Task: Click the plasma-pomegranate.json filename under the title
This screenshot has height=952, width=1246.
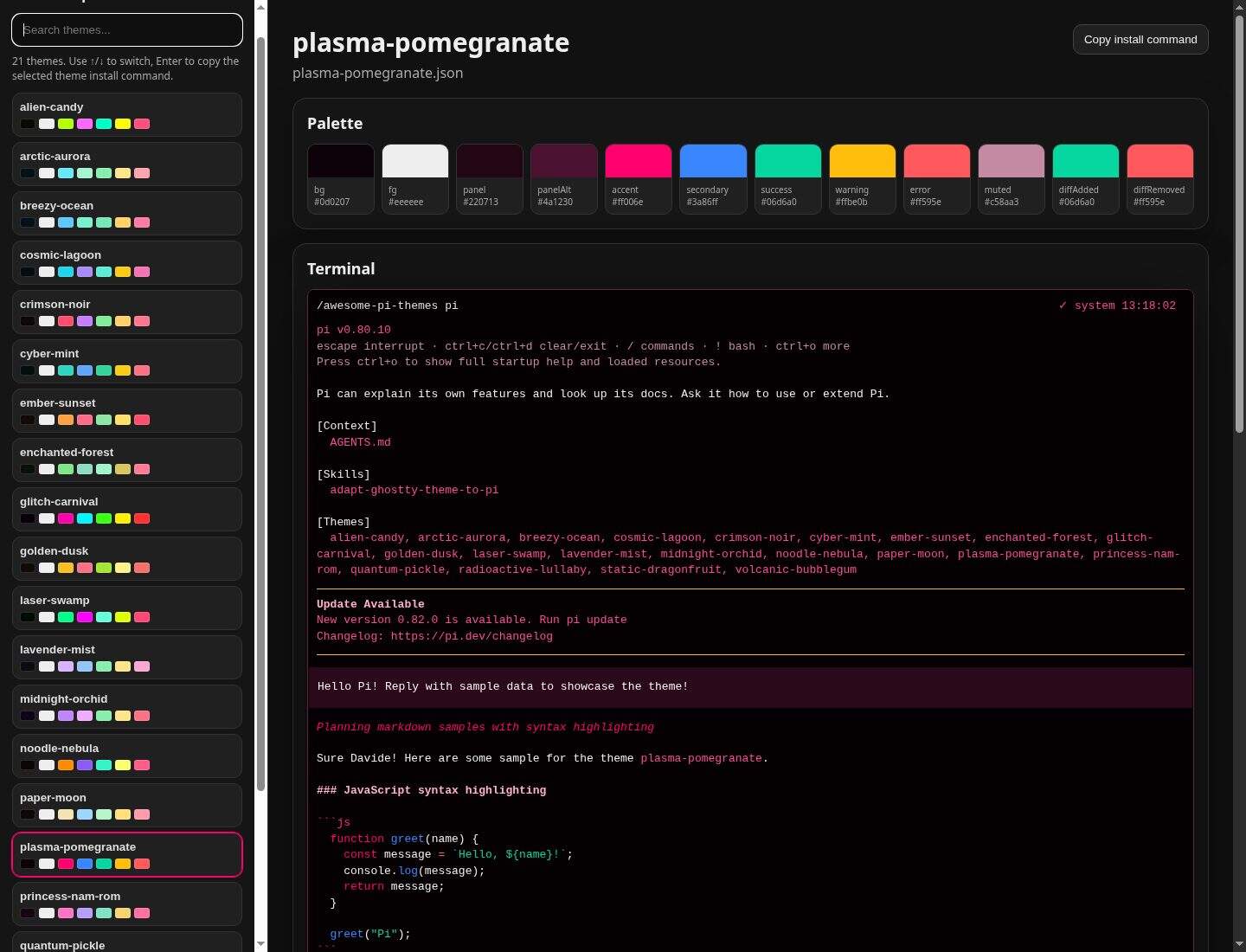Action: 377,73
